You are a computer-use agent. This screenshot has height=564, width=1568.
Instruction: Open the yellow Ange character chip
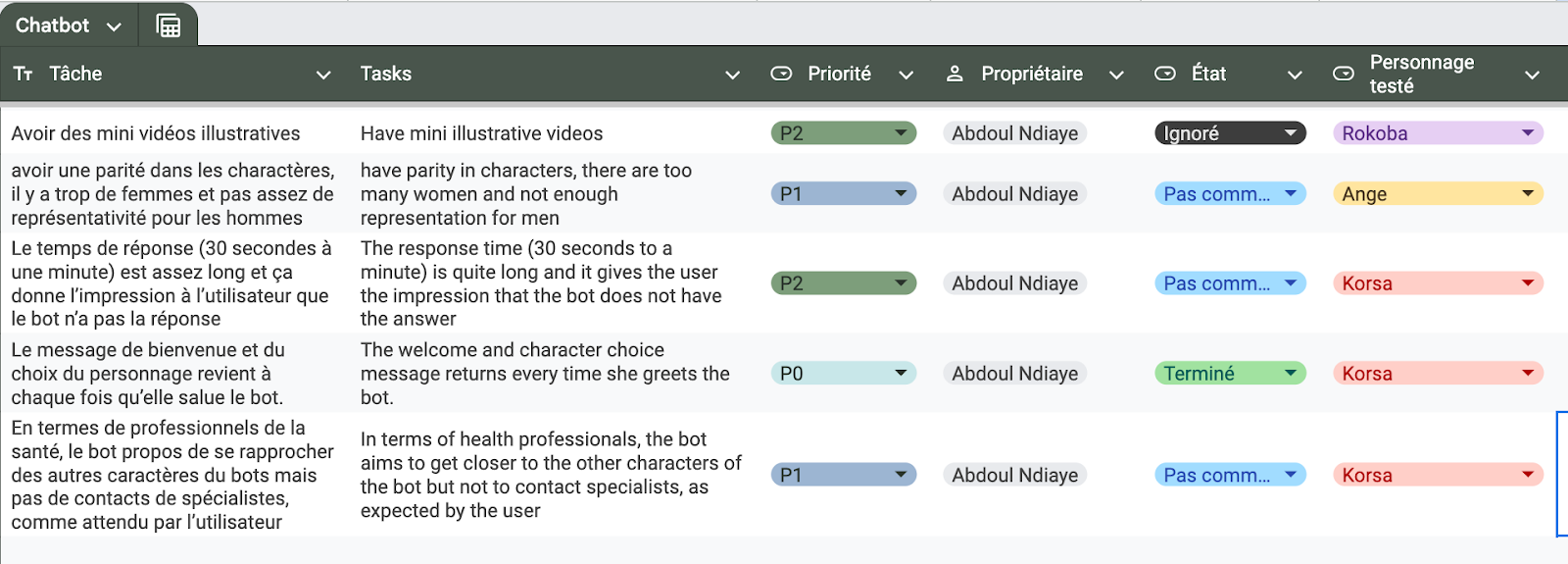pyautogui.click(x=1528, y=194)
